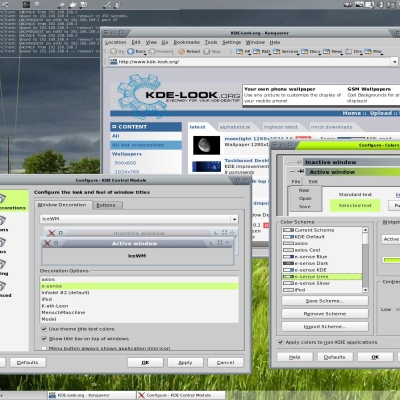Click Save Scheme button
The height and width of the screenshot is (400, 400).
click(x=325, y=301)
